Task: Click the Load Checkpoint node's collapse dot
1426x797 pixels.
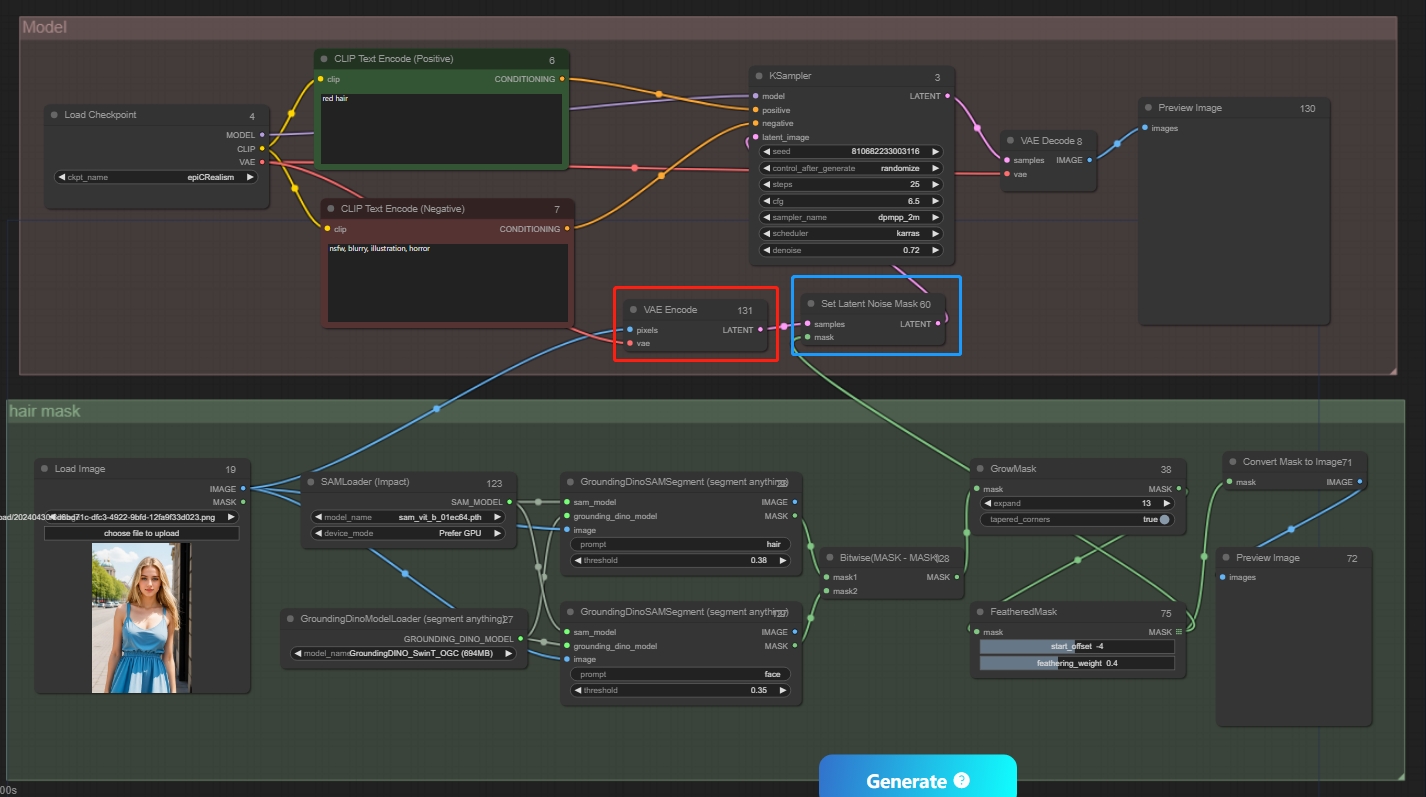Action: [x=53, y=115]
